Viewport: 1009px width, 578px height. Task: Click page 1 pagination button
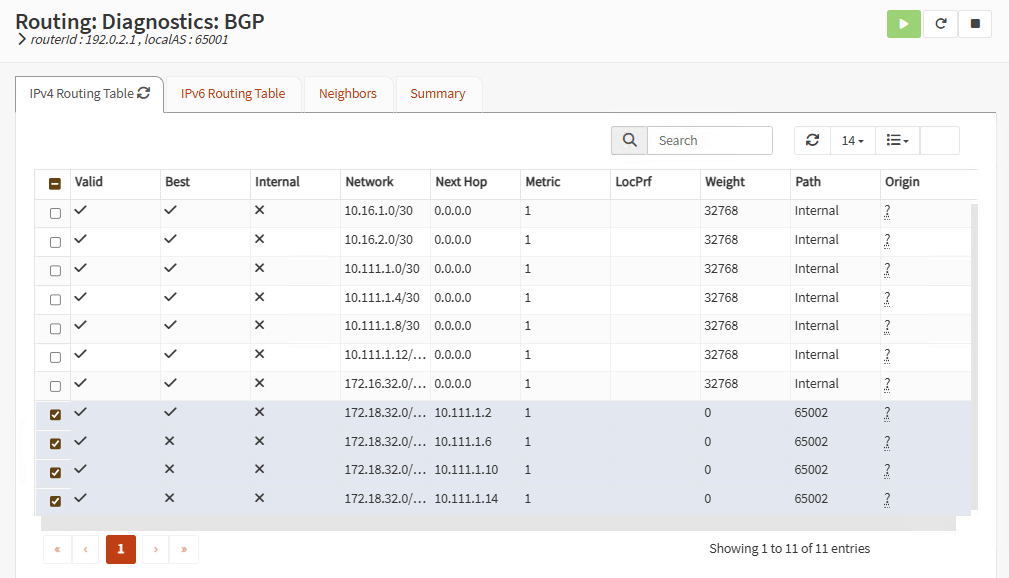[121, 549]
